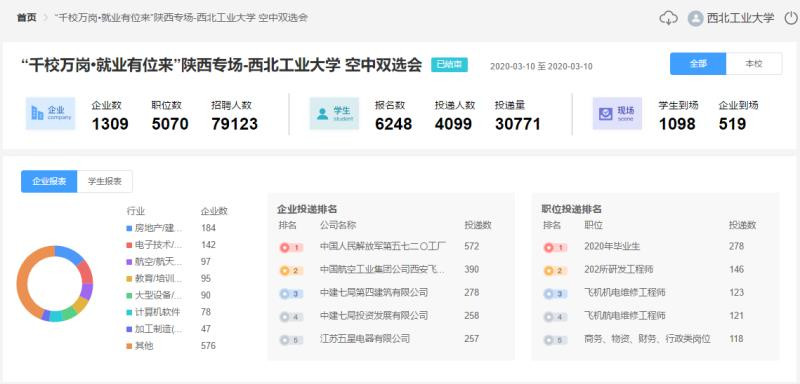Click position 飞机机电维修工程师
Viewport: 800px width, 384px height.
click(624, 293)
